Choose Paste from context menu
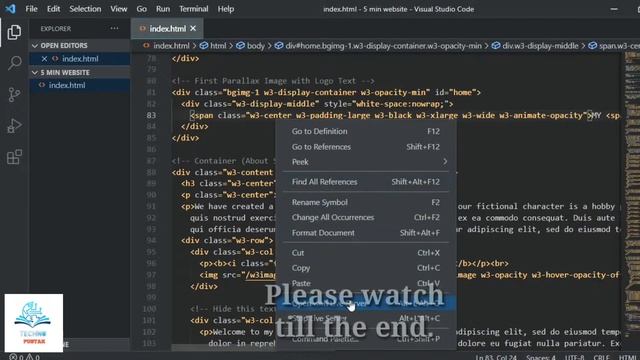 point(366,283)
